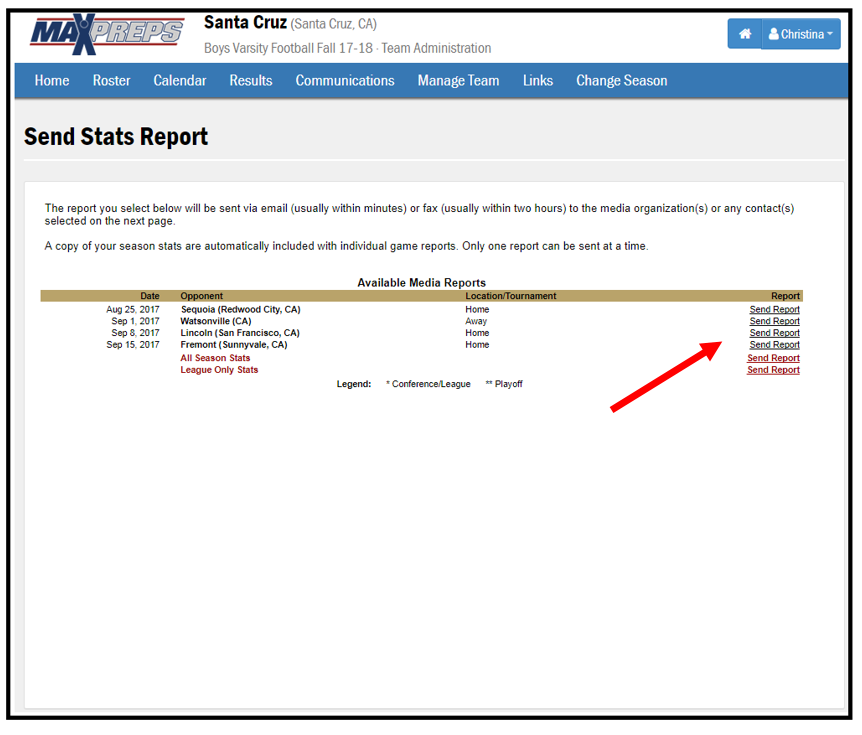This screenshot has height=735, width=862.
Task: Click the MaxPreps logo
Action: (107, 35)
